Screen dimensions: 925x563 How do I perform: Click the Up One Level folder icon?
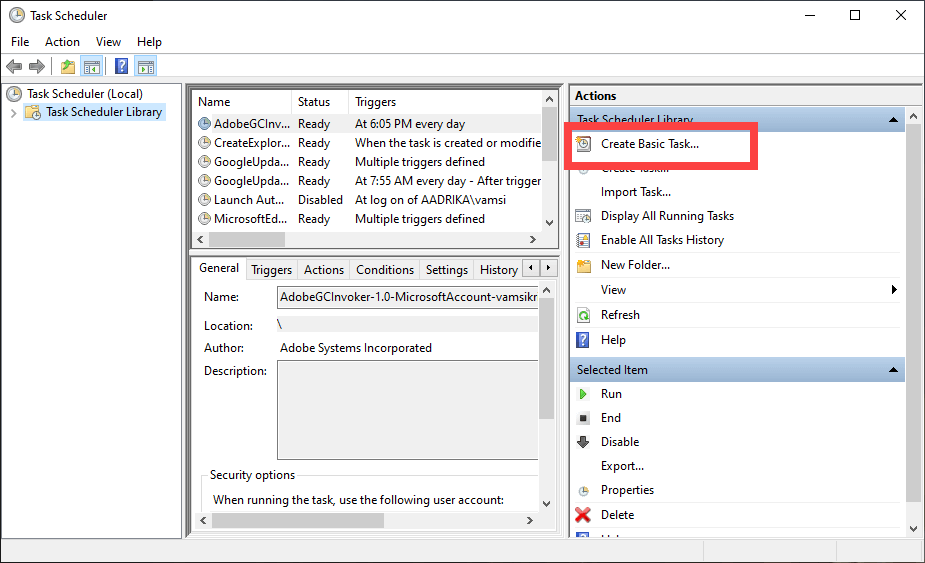(x=68, y=67)
